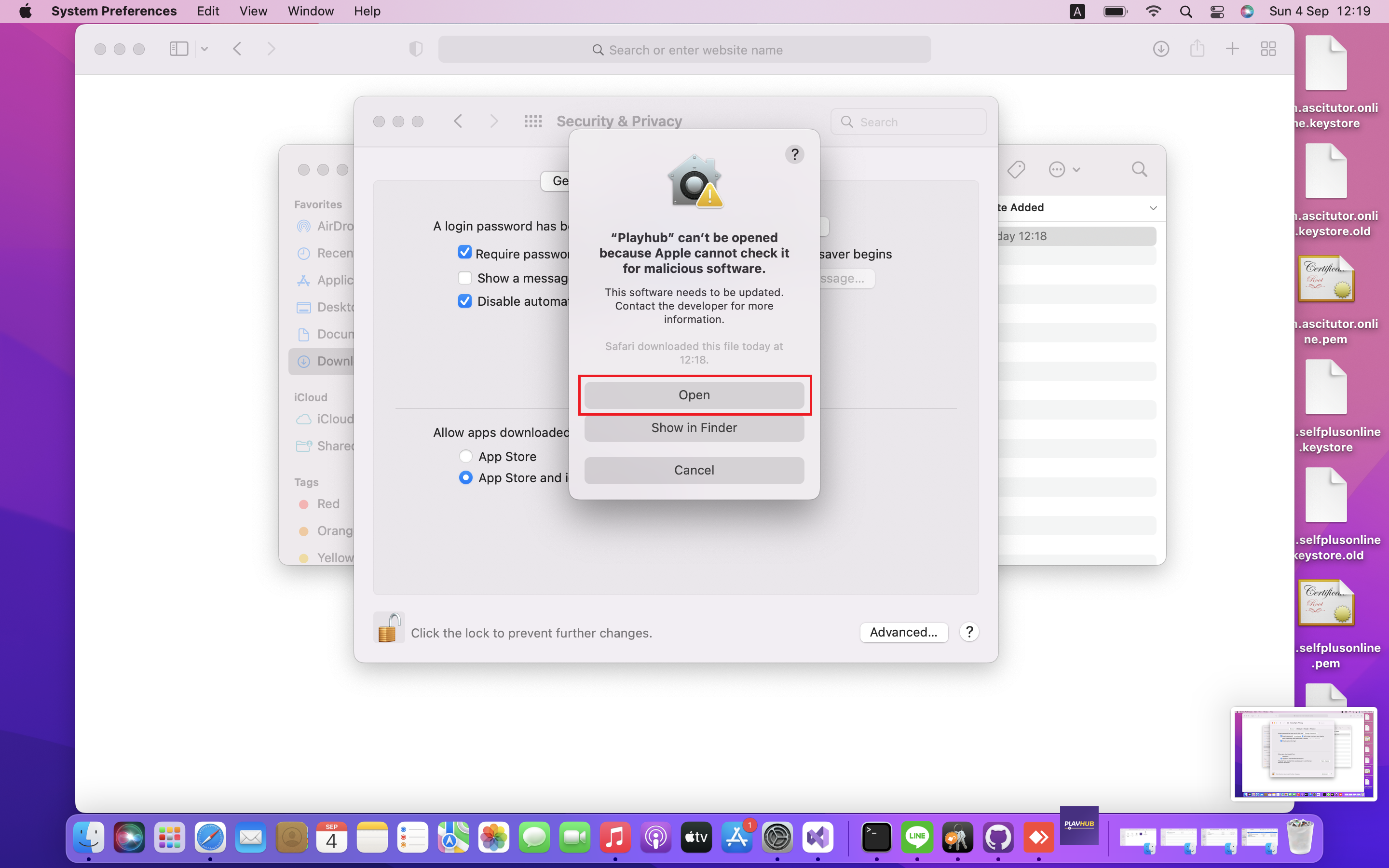Click Show in Finder button

coord(694,428)
